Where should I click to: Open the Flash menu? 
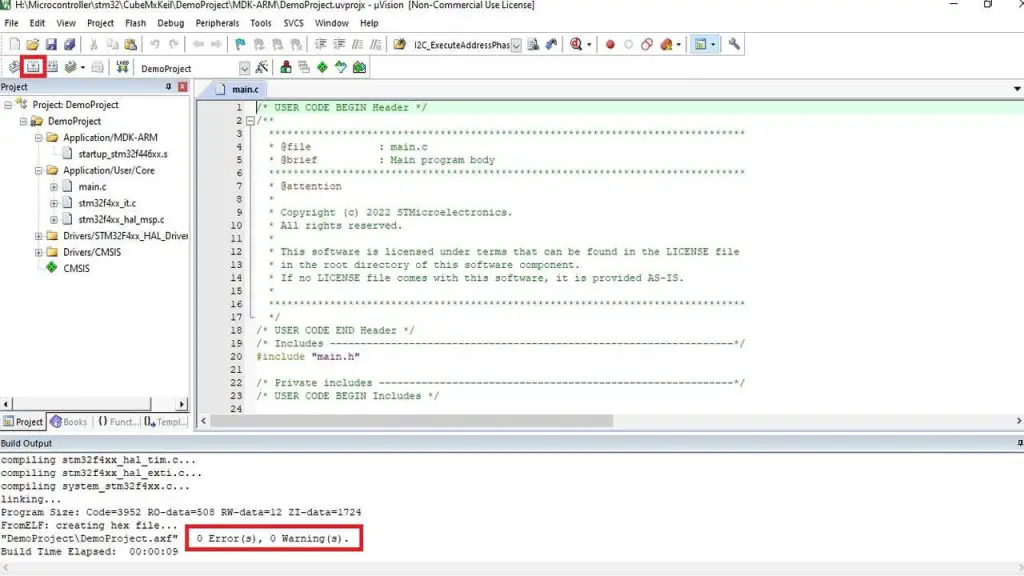click(135, 23)
